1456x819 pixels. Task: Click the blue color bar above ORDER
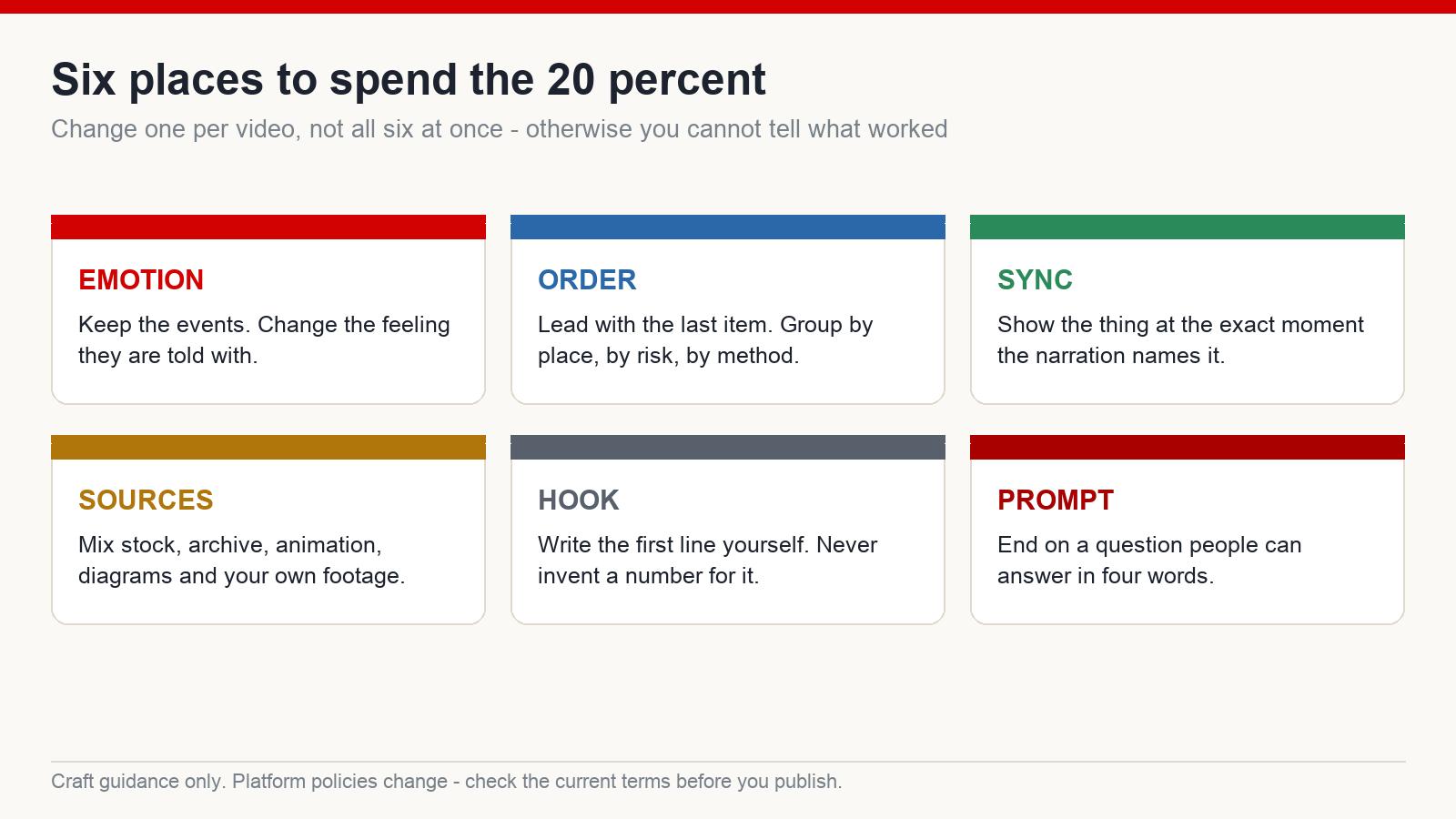coord(728,227)
